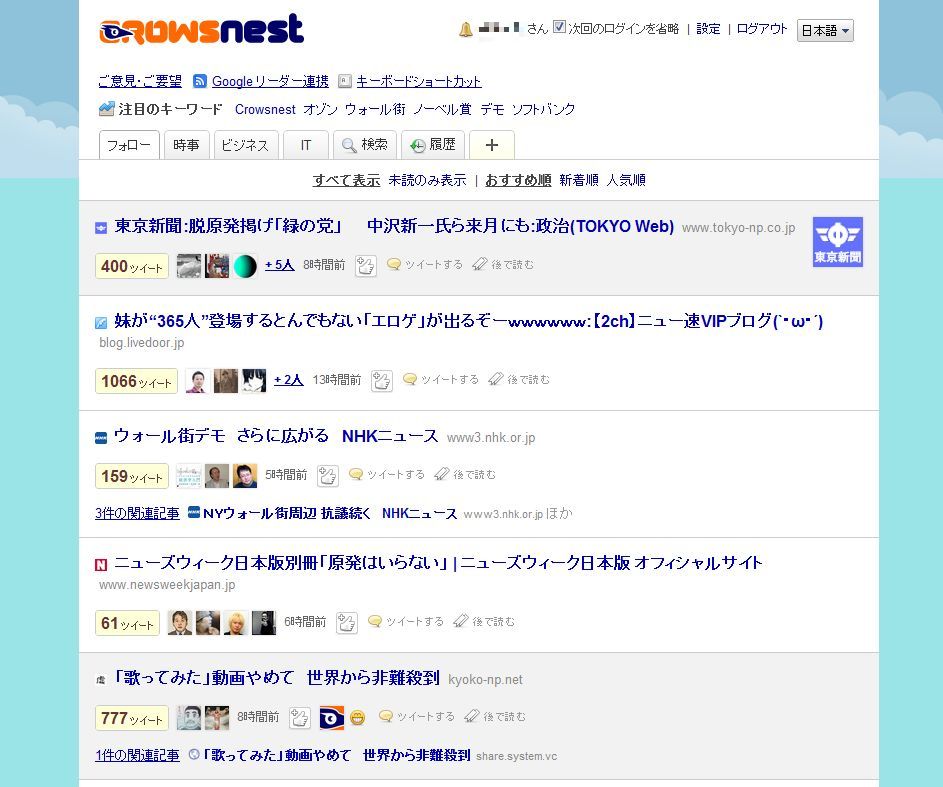Image resolution: width=943 pixels, height=787 pixels.
Task: Toggle 次回のログインを省略 checkbox
Action: pos(559,28)
